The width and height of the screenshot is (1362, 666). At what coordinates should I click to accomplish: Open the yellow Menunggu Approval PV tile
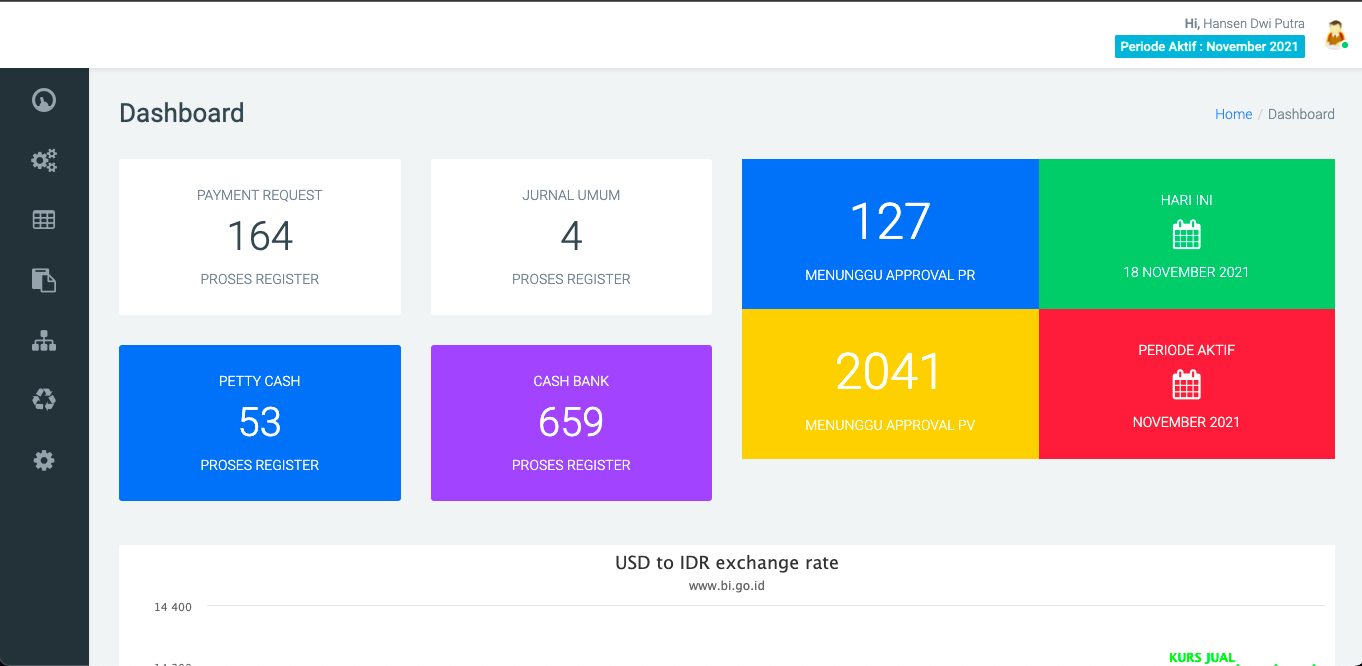[x=890, y=384]
